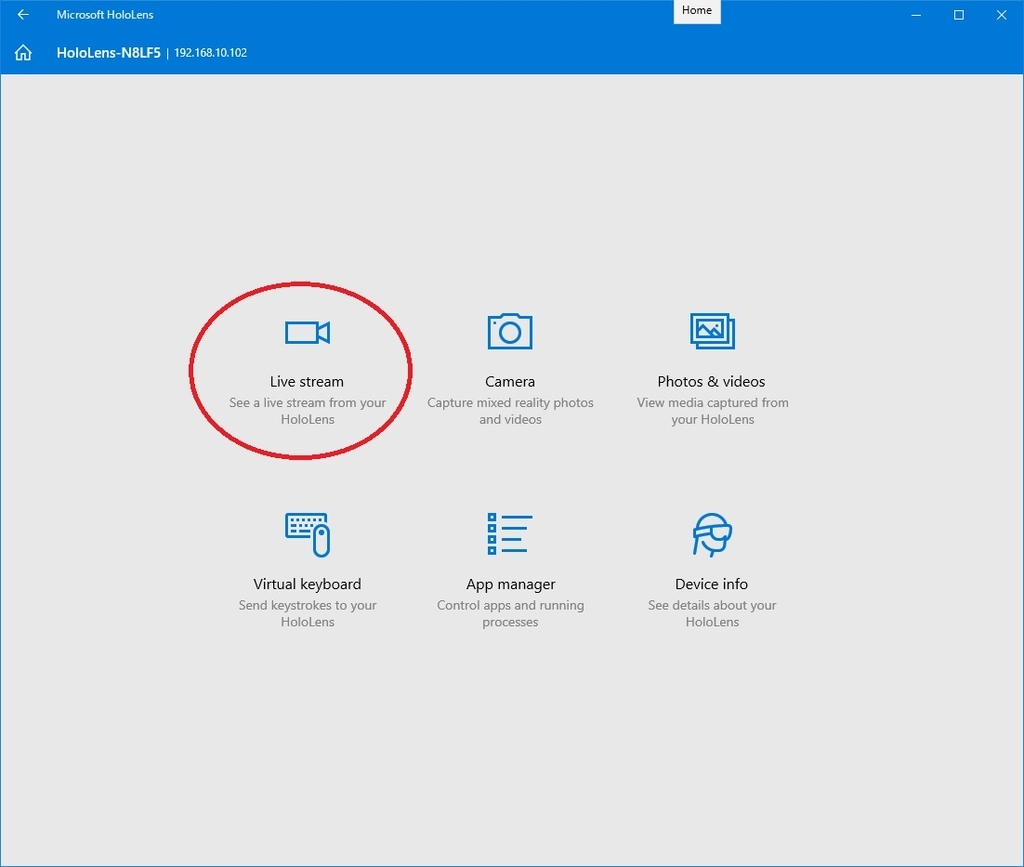Open the Photos & videos gallery icon
The image size is (1024, 867).
pos(712,331)
